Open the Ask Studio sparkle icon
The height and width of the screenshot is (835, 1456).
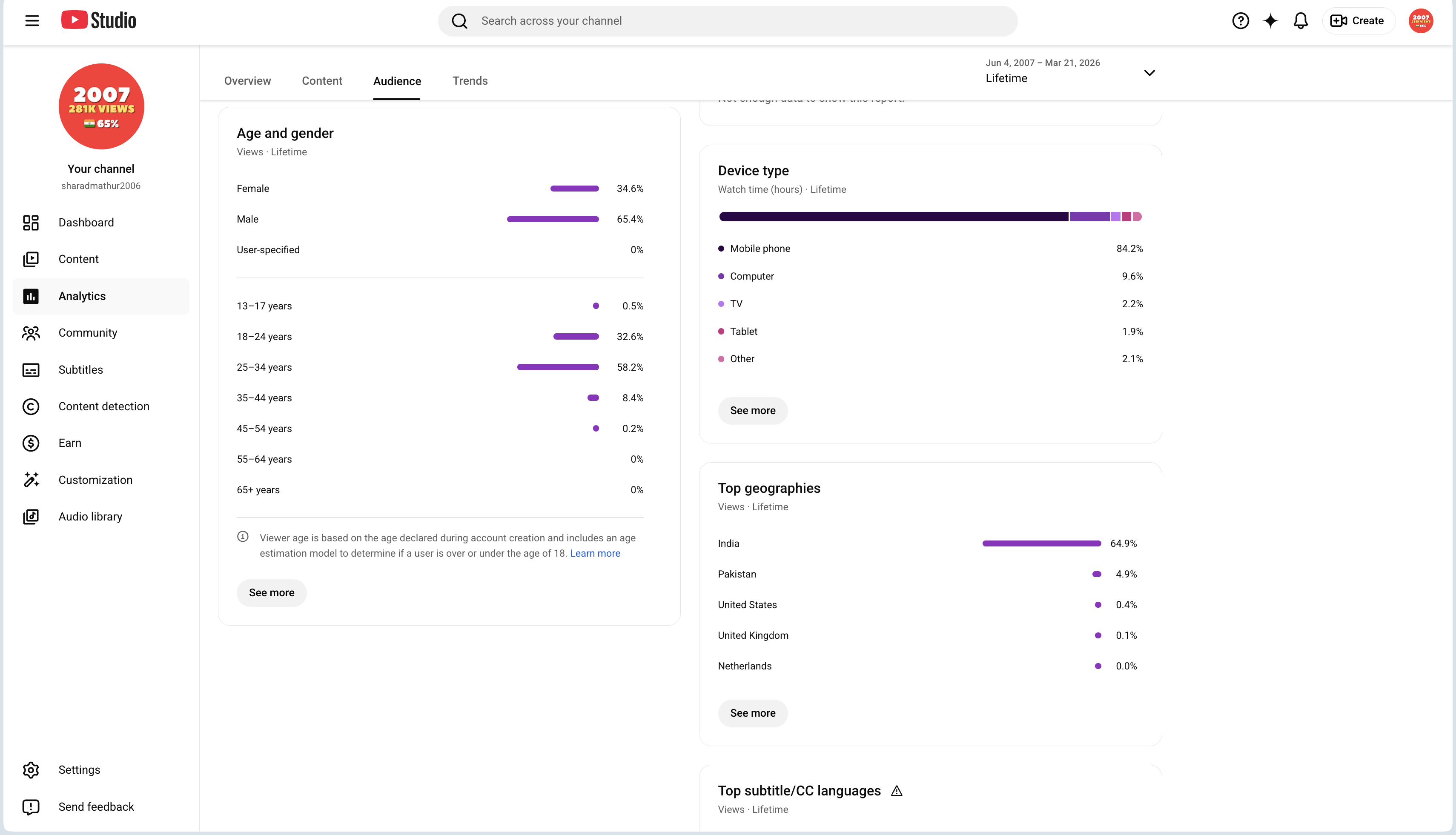coord(1270,21)
